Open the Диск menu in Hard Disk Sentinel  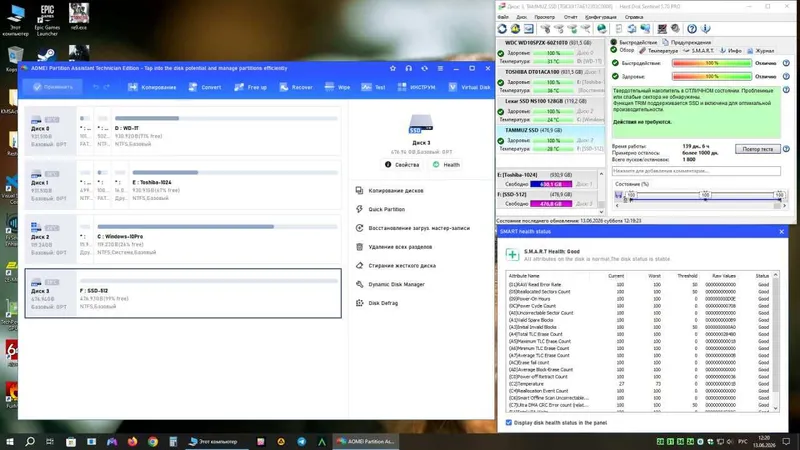point(521,17)
